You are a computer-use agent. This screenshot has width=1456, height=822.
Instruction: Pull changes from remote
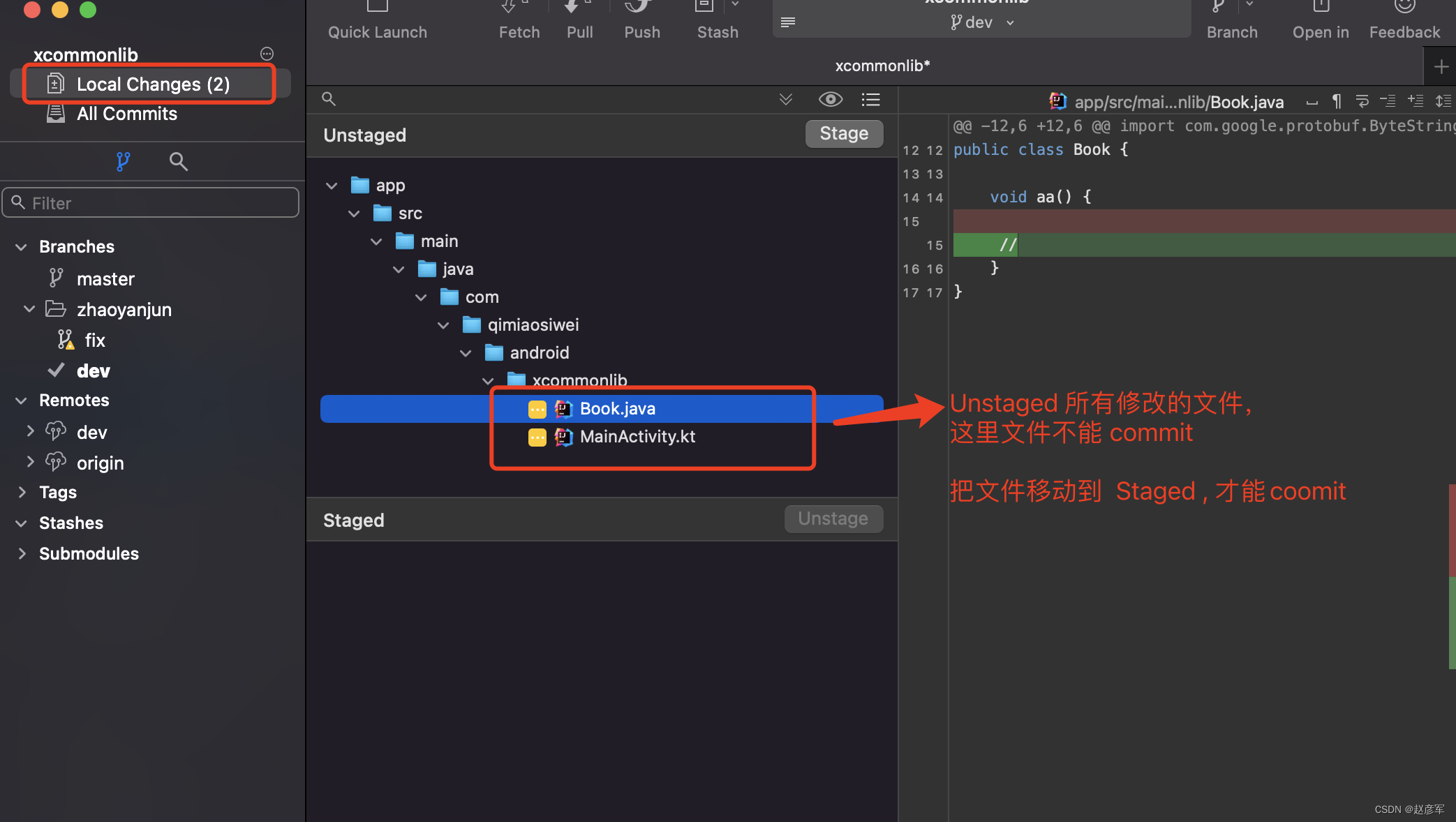coord(579,20)
